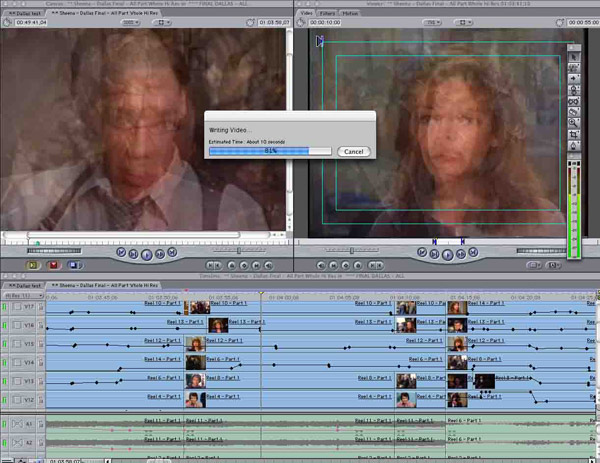Click Match Frame button at Canvas far right
Screen dimensions: 600x463
point(269,265)
